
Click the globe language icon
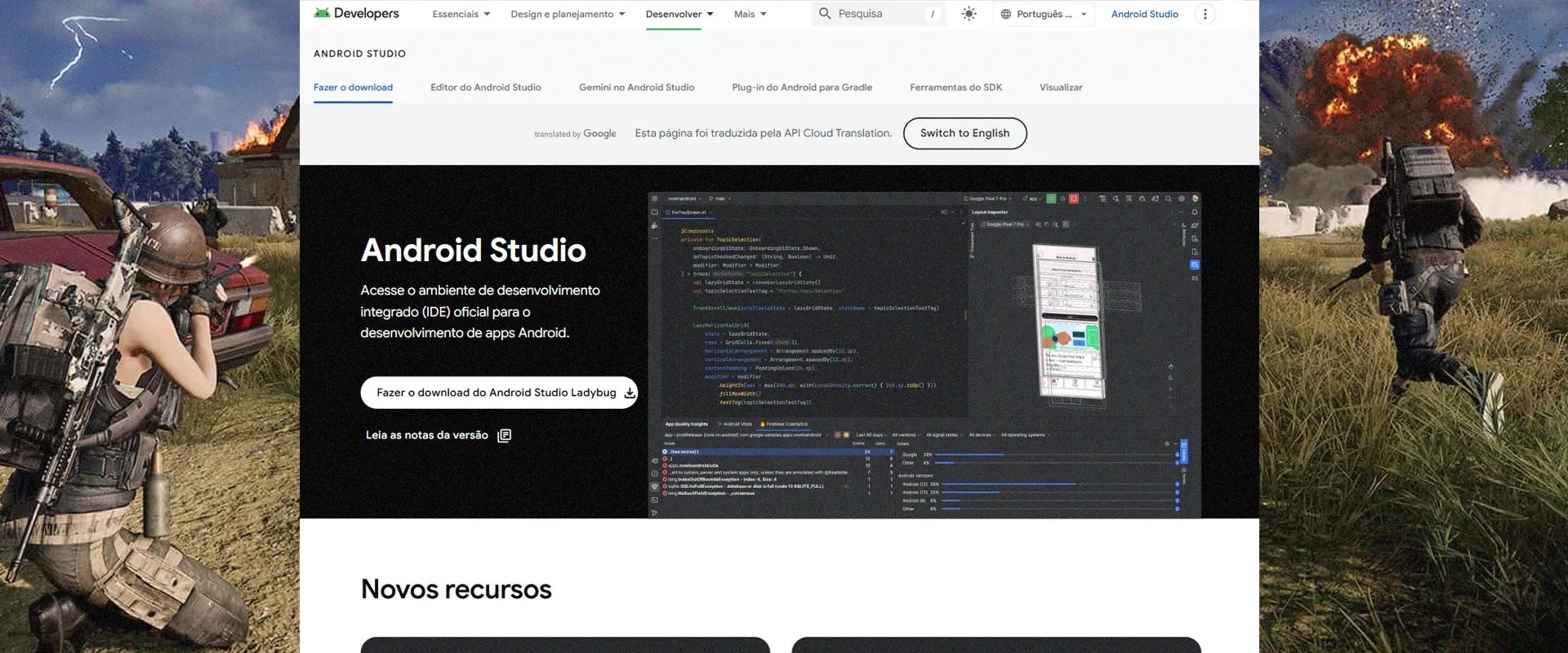1005,14
